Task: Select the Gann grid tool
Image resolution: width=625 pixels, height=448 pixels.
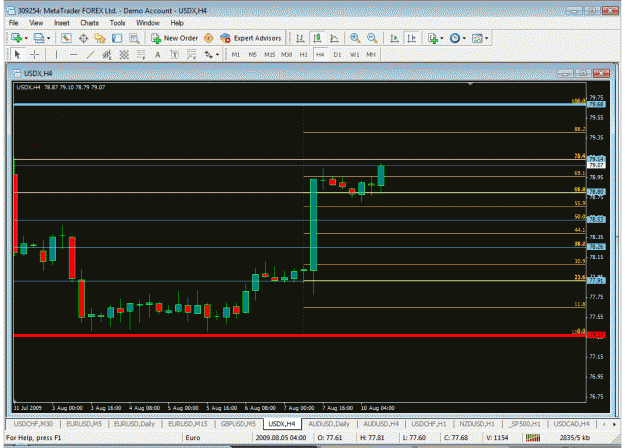Action: (x=124, y=55)
